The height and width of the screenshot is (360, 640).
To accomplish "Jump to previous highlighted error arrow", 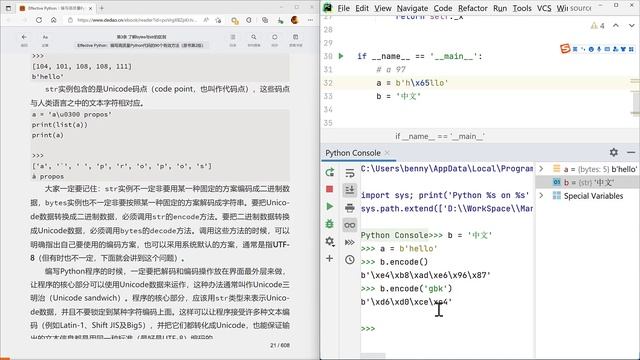I will click(616, 26).
